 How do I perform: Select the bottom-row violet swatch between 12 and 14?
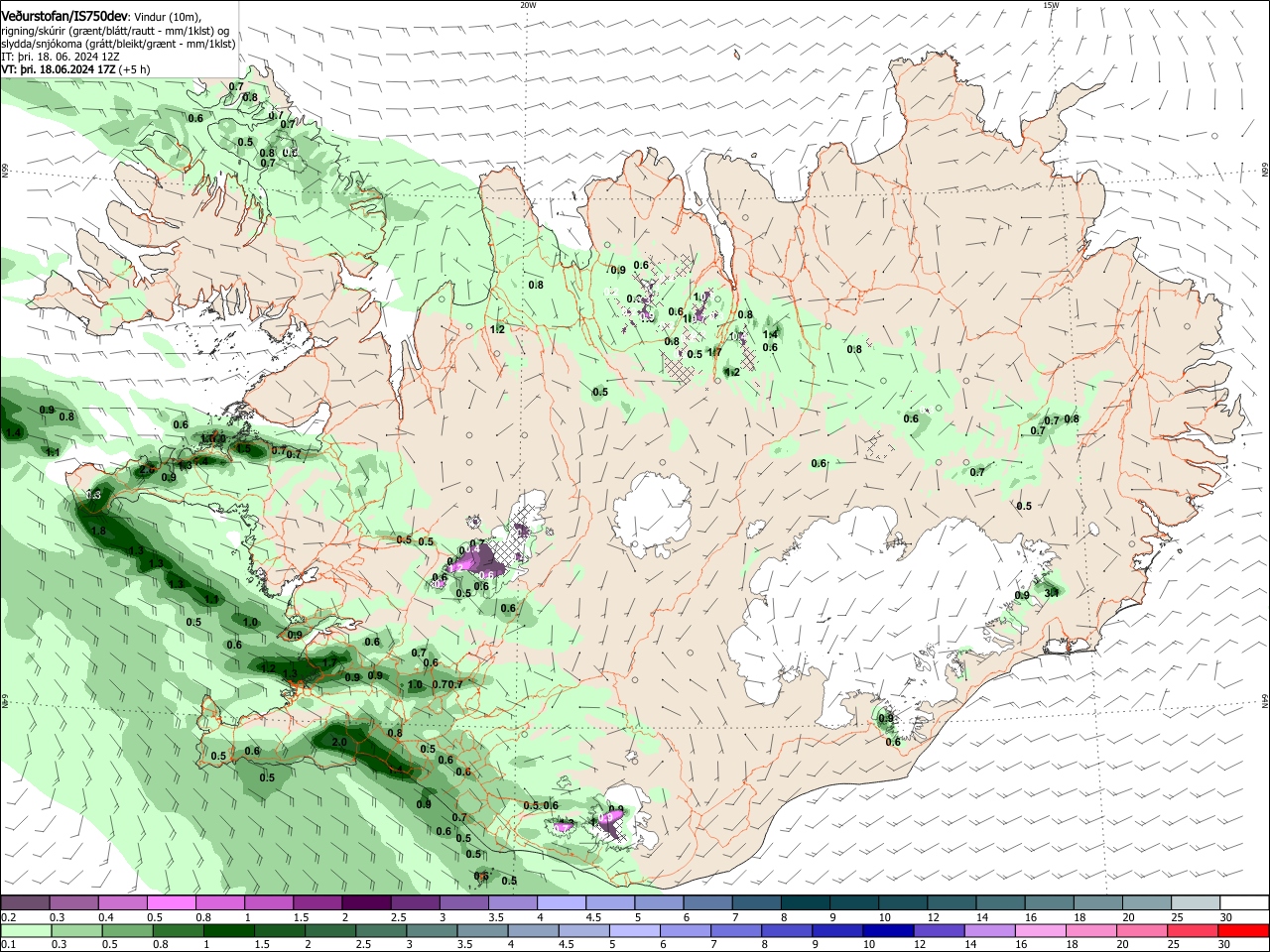coord(938,930)
